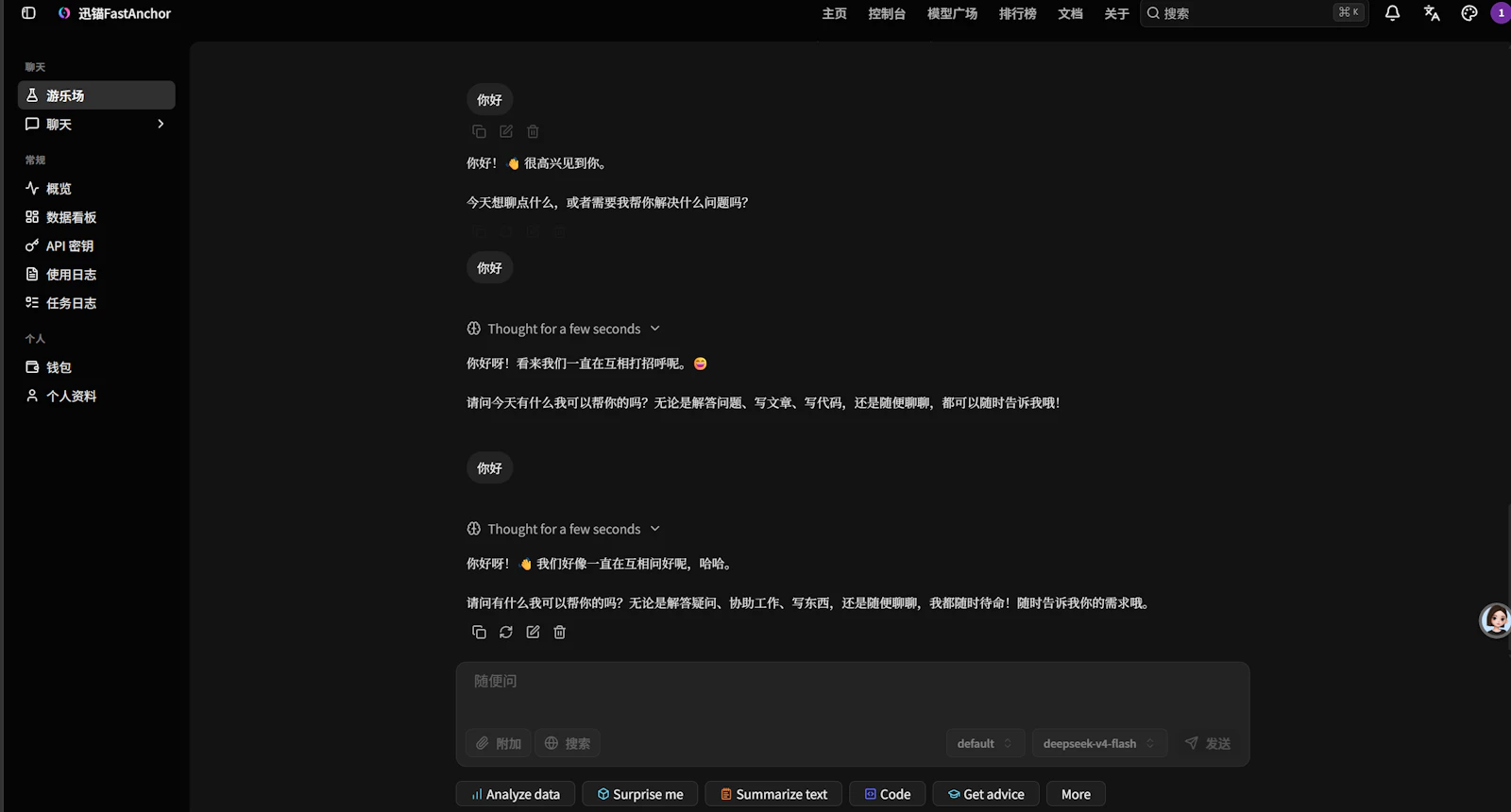Open 概览 overview in sidebar

tap(96, 189)
